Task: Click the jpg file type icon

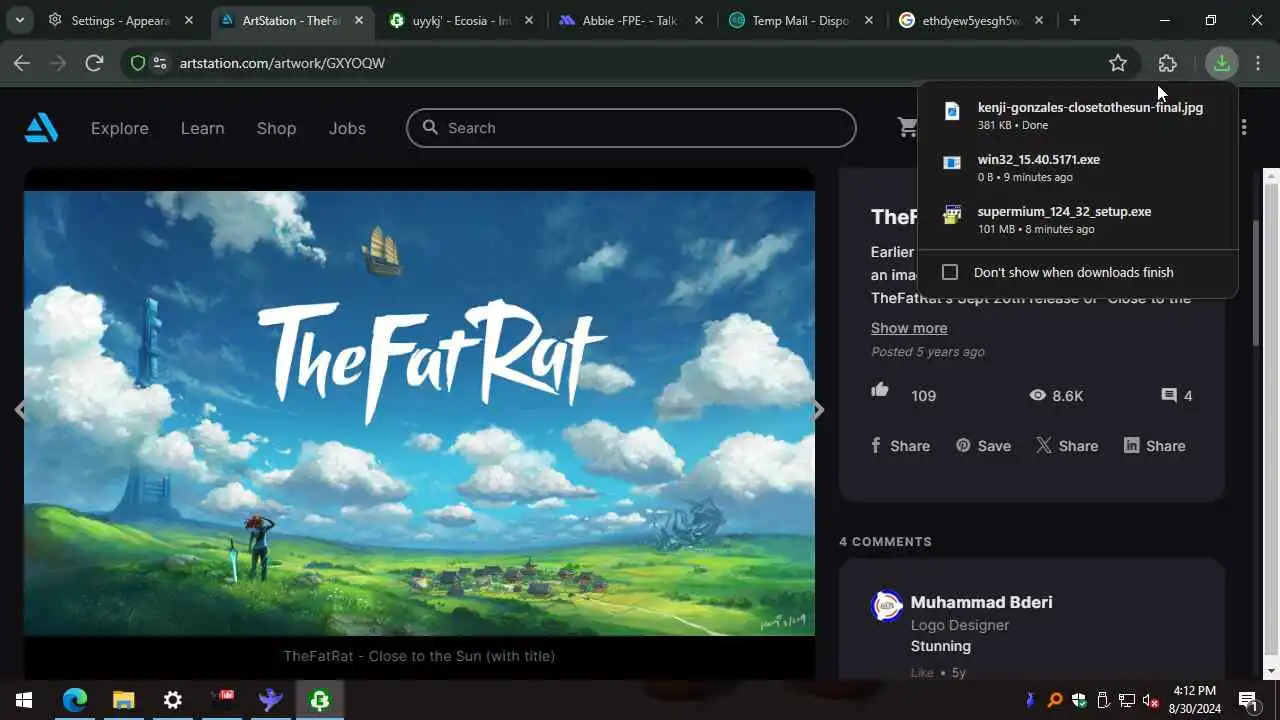Action: coord(952,111)
